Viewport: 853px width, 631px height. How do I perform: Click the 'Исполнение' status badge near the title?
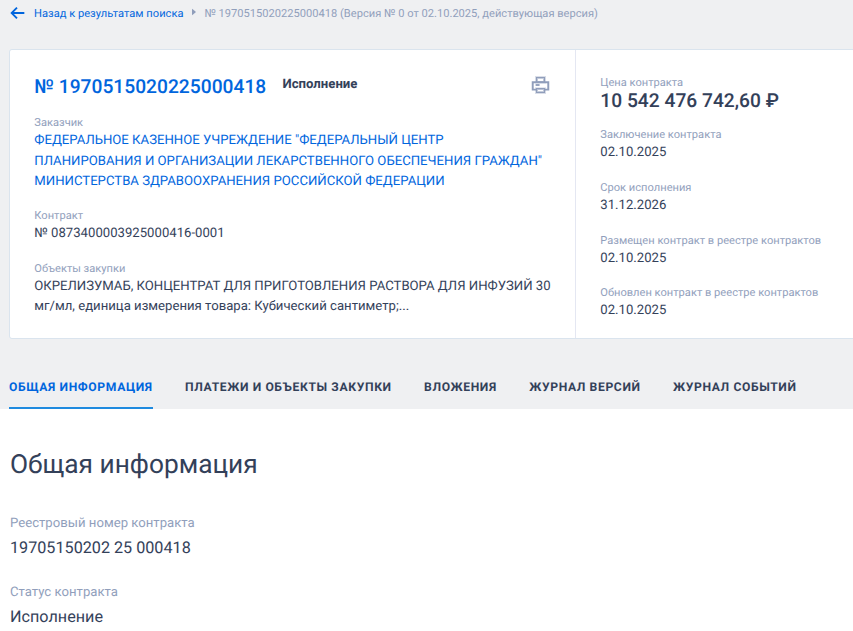[319, 84]
